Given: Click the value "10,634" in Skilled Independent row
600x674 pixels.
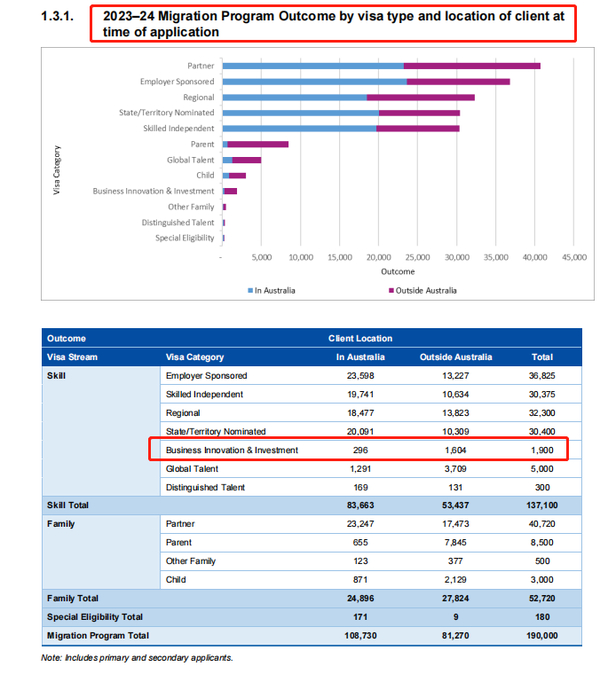Looking at the screenshot, I should pos(456,395).
